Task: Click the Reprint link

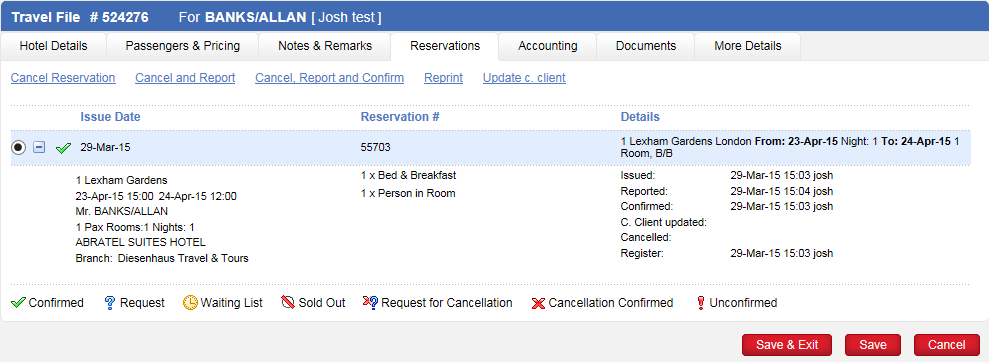Action: pos(443,78)
